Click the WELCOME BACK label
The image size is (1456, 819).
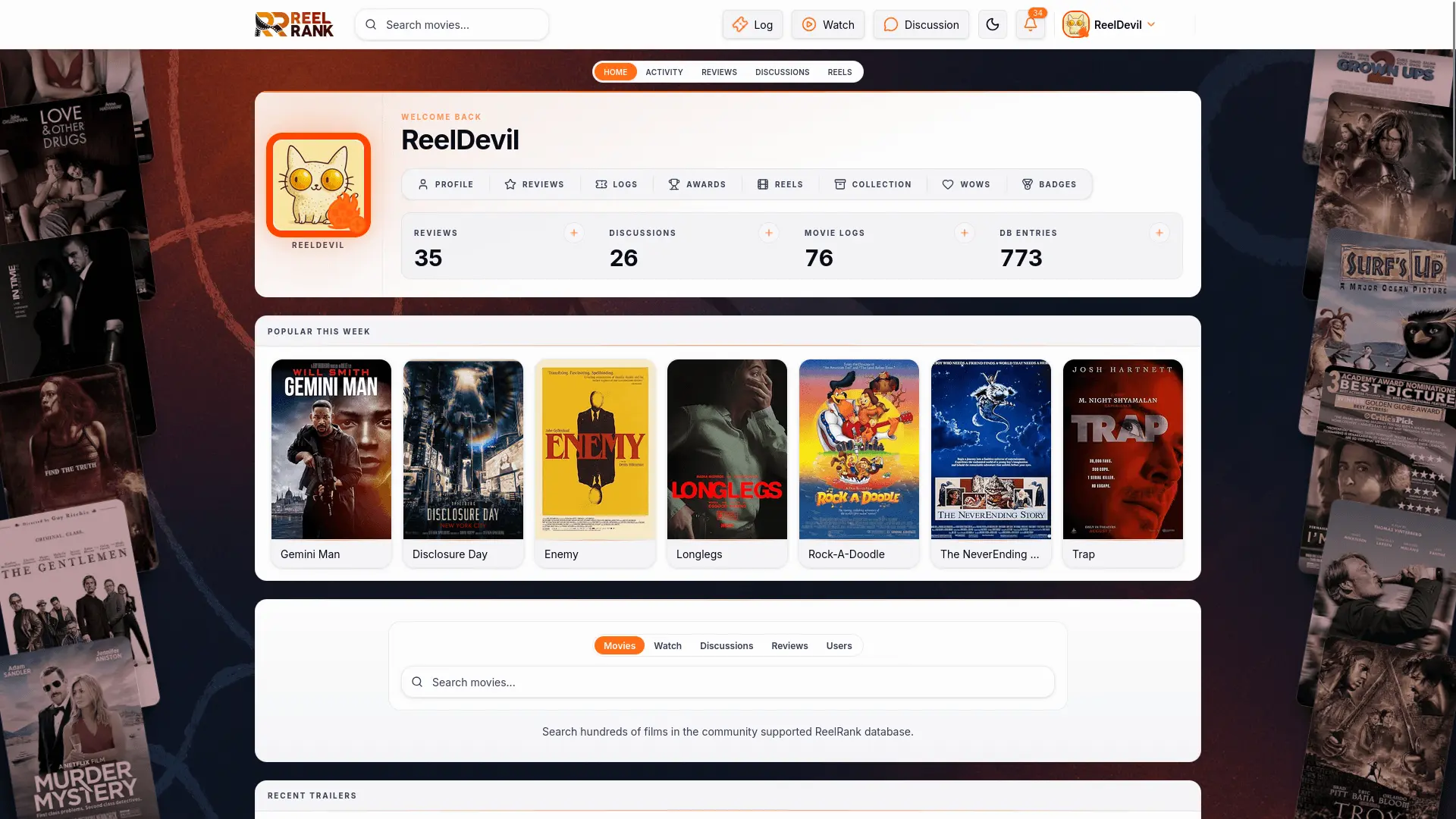tap(441, 117)
